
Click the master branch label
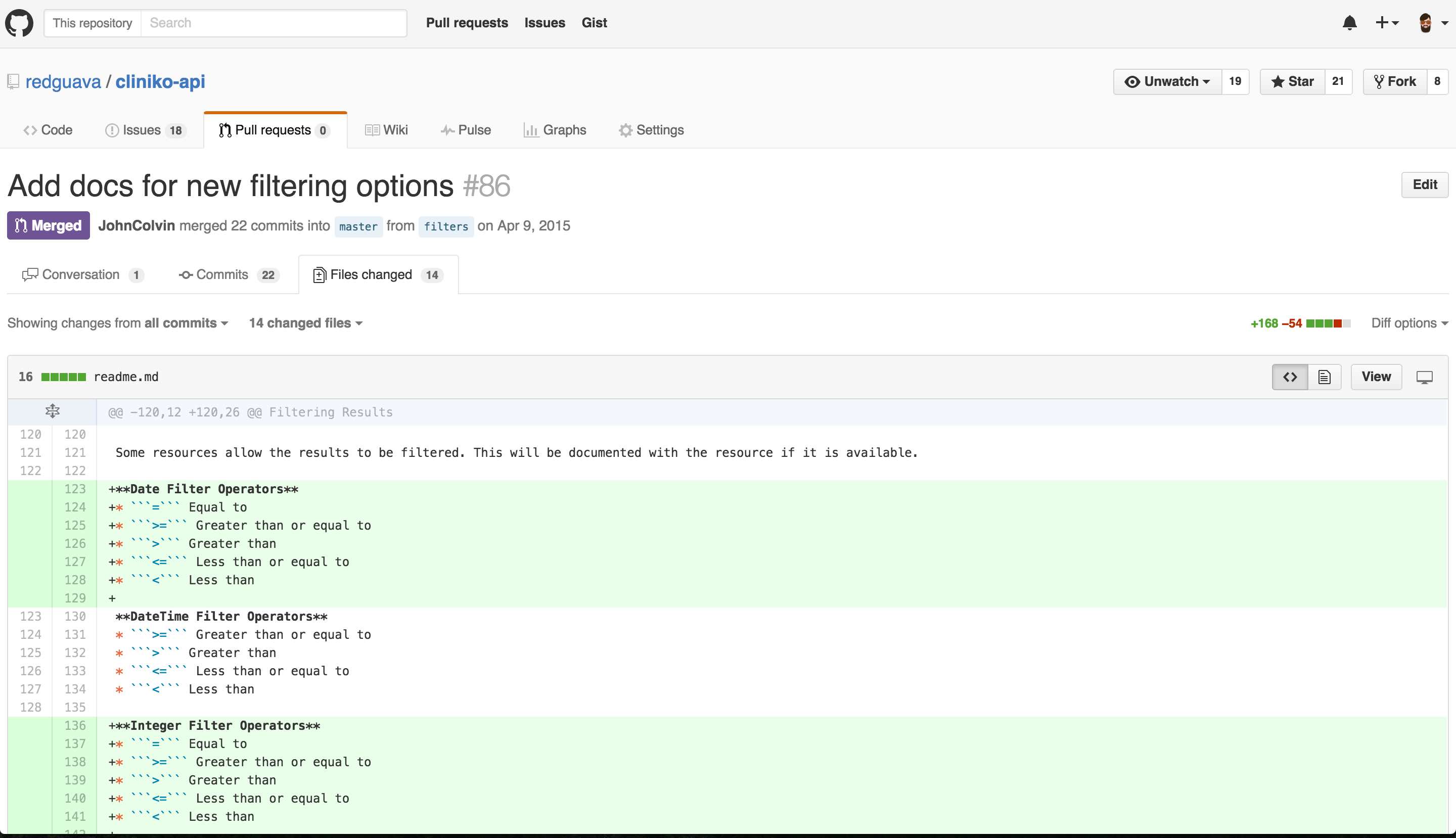(x=358, y=227)
